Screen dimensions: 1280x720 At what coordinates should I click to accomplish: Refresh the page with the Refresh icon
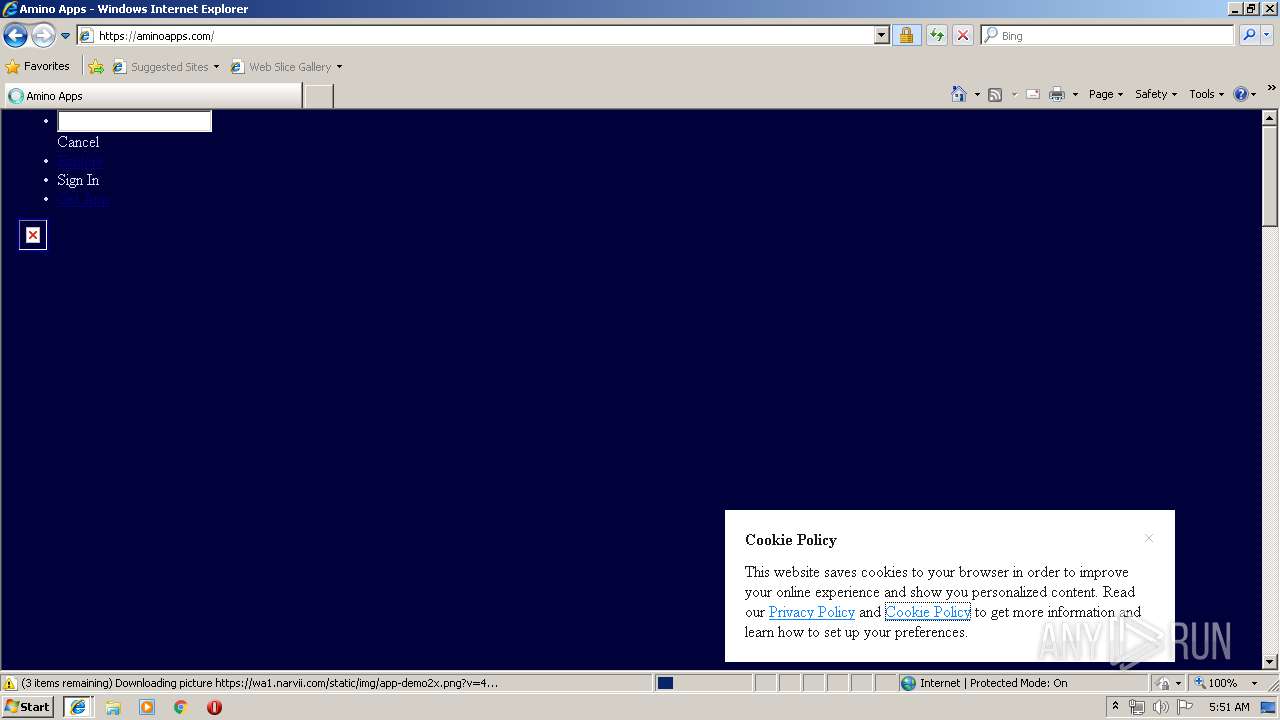click(936, 36)
